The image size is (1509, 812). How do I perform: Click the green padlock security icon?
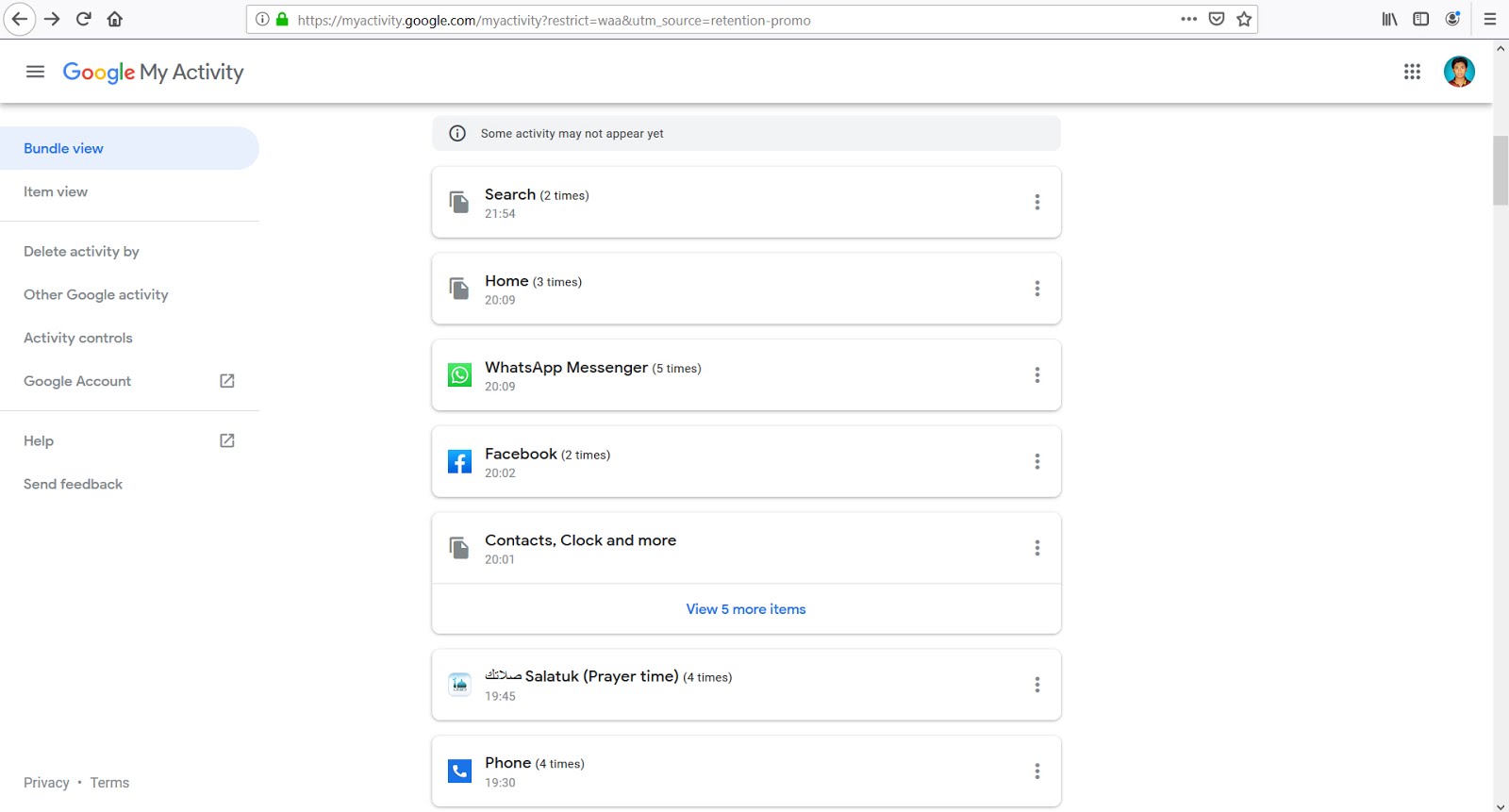pos(282,19)
